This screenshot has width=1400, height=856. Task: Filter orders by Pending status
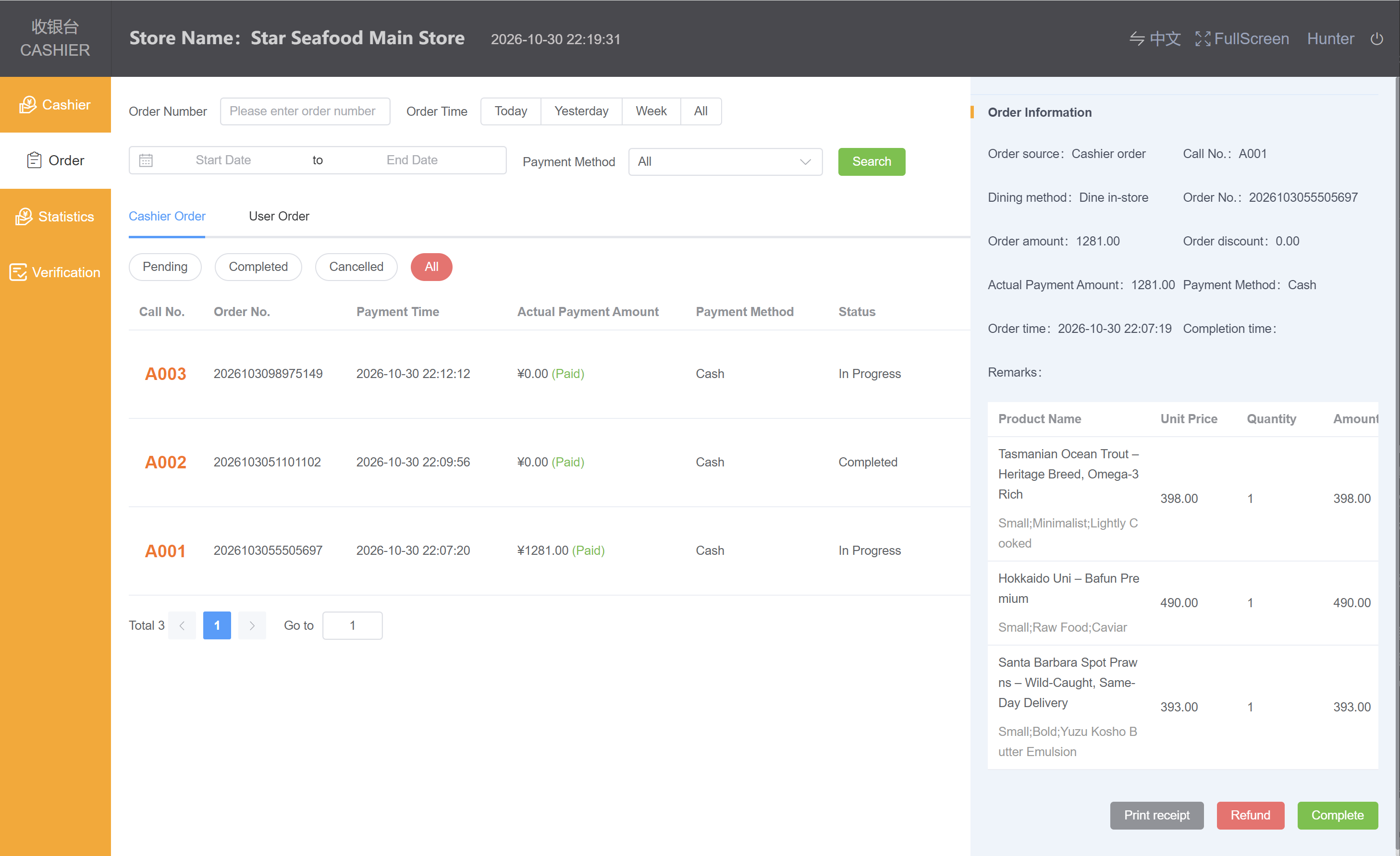(165, 267)
